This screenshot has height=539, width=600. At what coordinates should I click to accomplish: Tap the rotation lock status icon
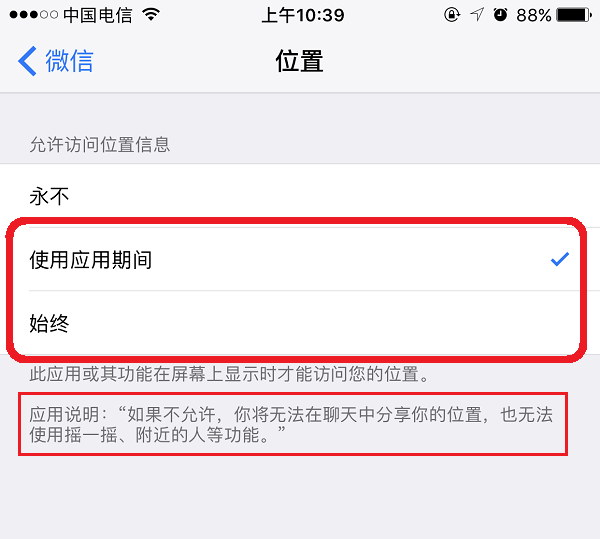pyautogui.click(x=452, y=15)
